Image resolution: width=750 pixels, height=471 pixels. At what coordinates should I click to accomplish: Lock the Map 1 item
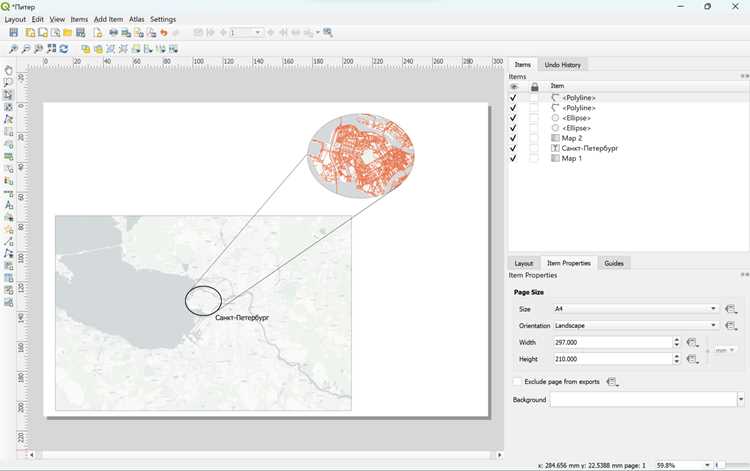(534, 158)
